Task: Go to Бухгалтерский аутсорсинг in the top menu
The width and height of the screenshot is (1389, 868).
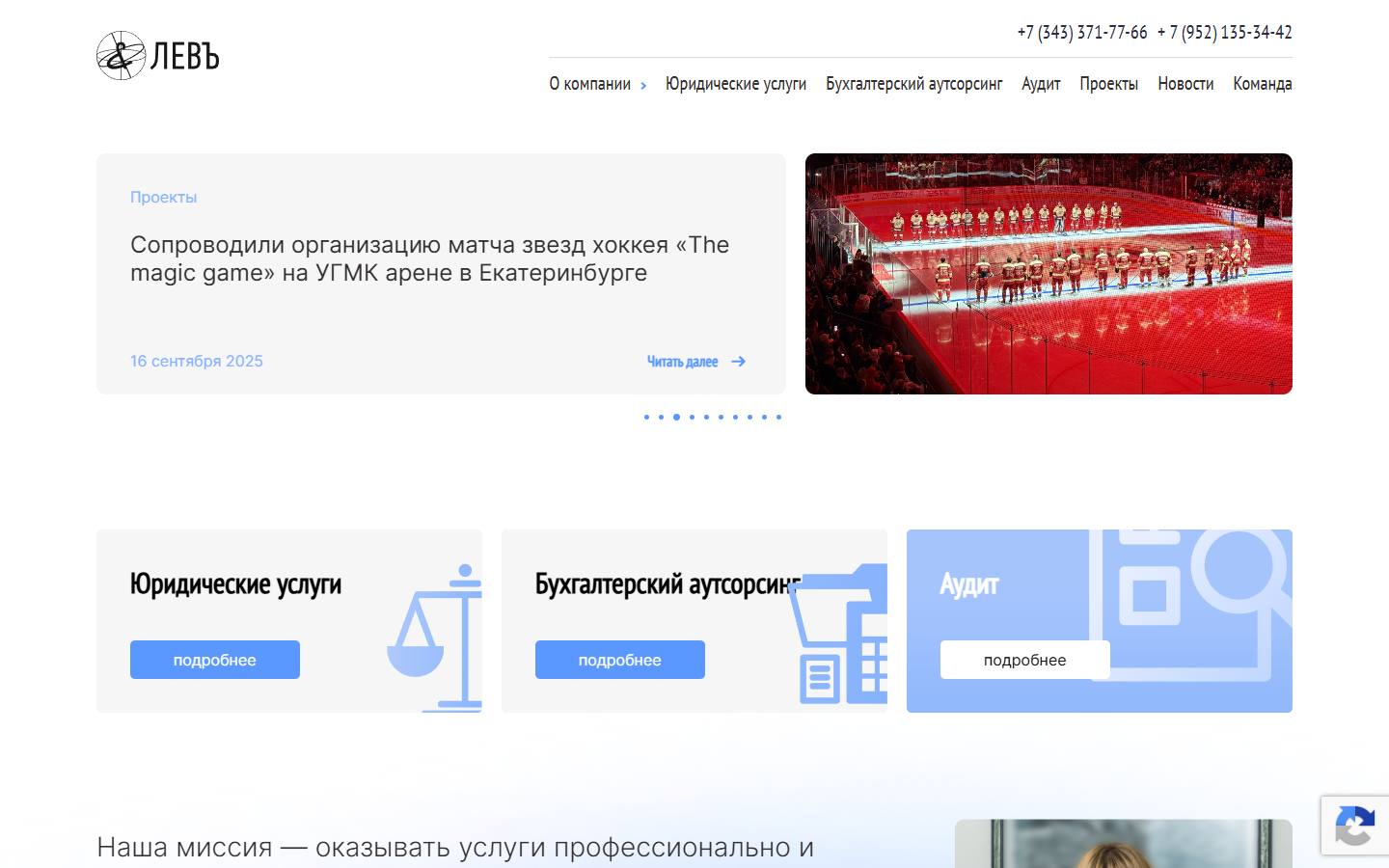Action: pyautogui.click(x=914, y=84)
